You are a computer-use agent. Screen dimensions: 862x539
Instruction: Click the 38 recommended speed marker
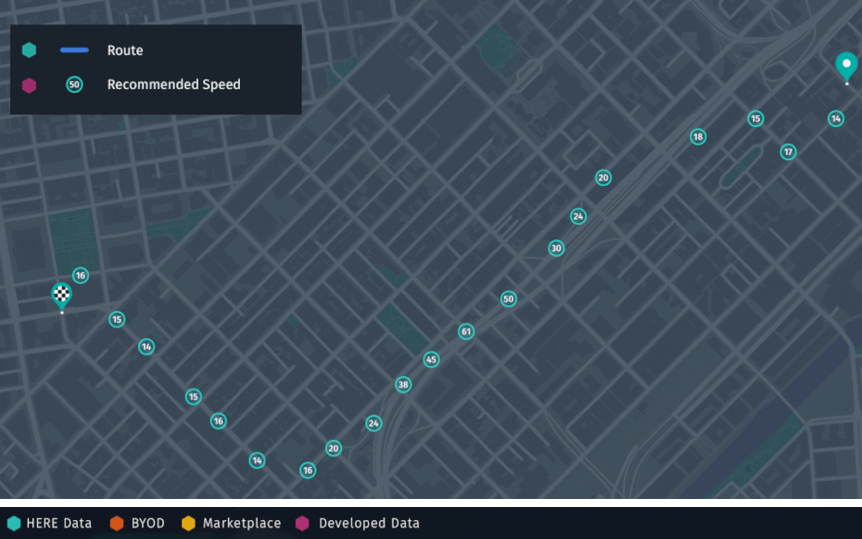(404, 384)
